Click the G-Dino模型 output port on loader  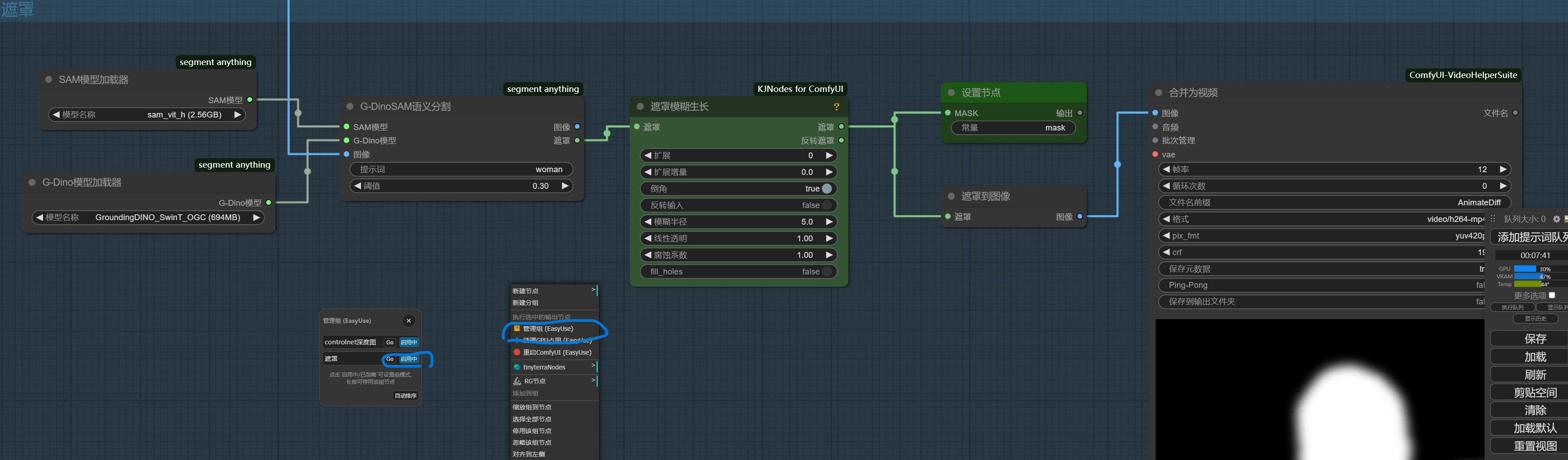(268, 203)
